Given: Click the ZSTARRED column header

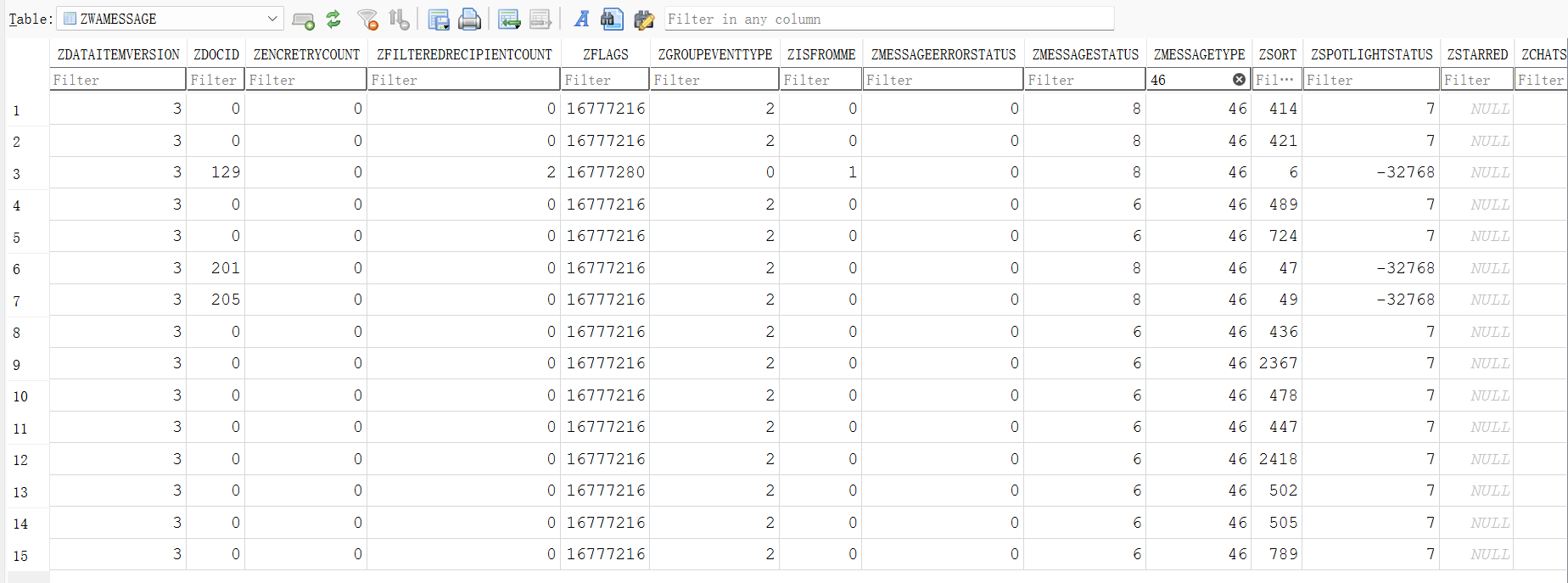Looking at the screenshot, I should click(1477, 54).
